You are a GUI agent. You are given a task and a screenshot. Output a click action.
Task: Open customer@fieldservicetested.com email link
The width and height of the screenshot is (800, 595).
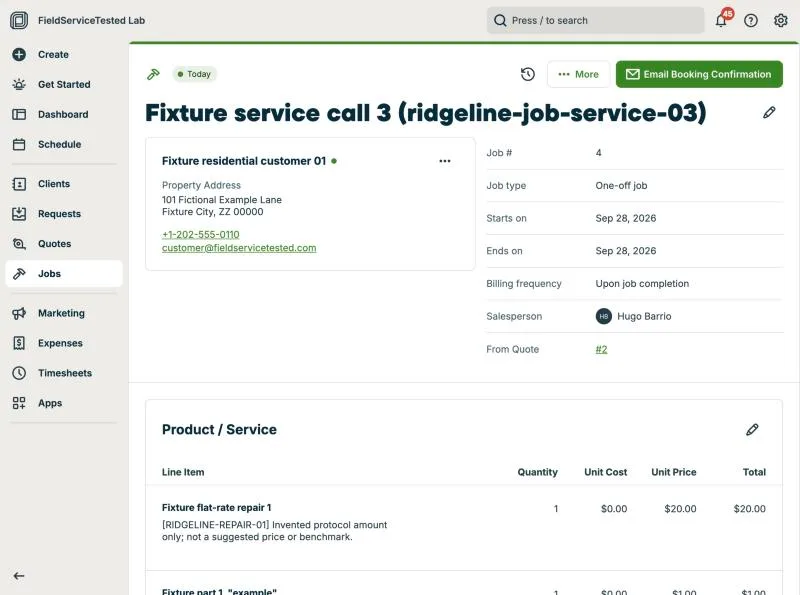point(239,248)
